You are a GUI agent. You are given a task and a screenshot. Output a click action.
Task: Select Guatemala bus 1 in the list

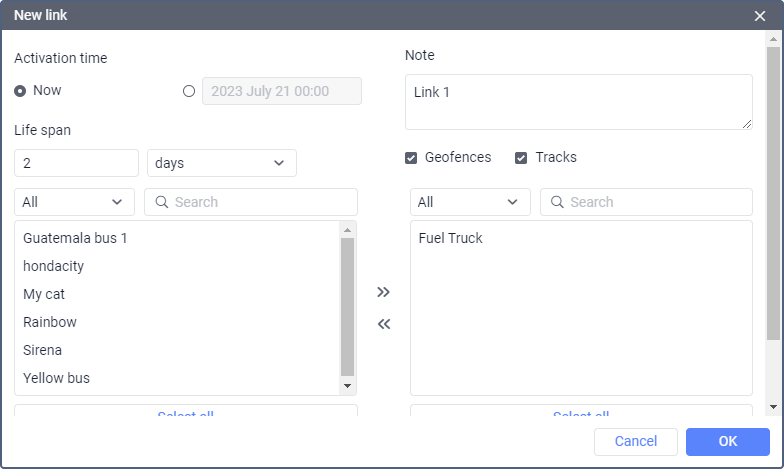pyautogui.click(x=75, y=239)
